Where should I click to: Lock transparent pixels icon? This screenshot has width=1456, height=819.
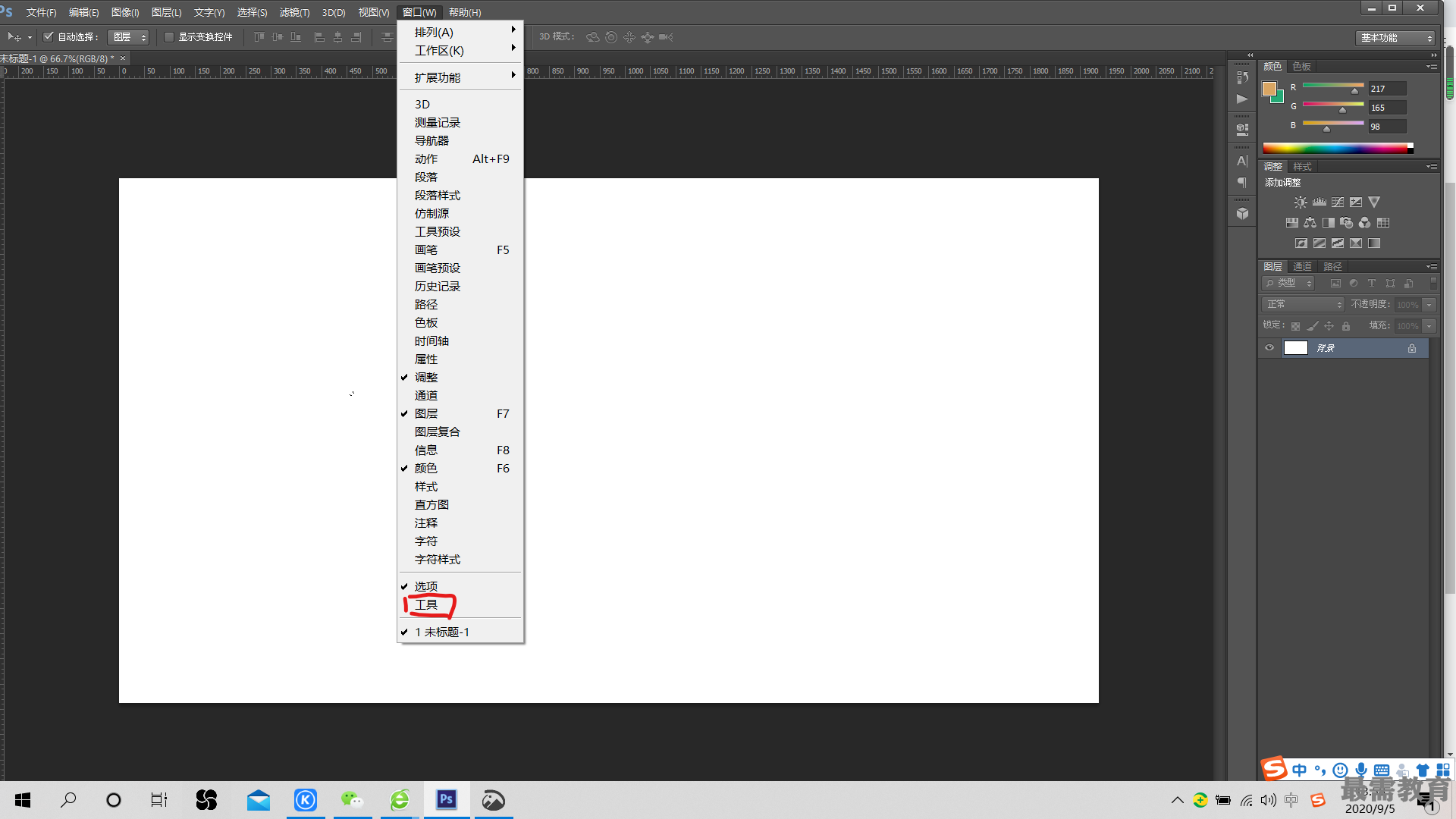point(1296,326)
